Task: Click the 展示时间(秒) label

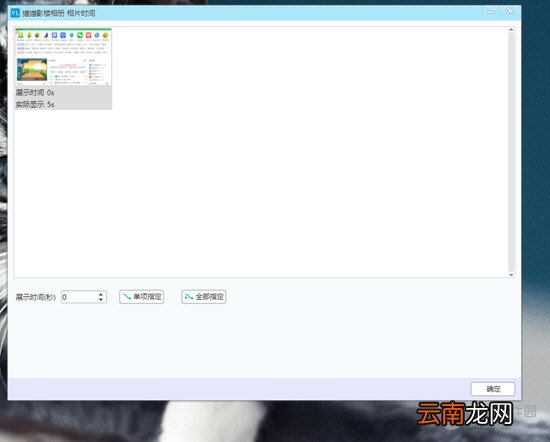Action: tap(36, 297)
